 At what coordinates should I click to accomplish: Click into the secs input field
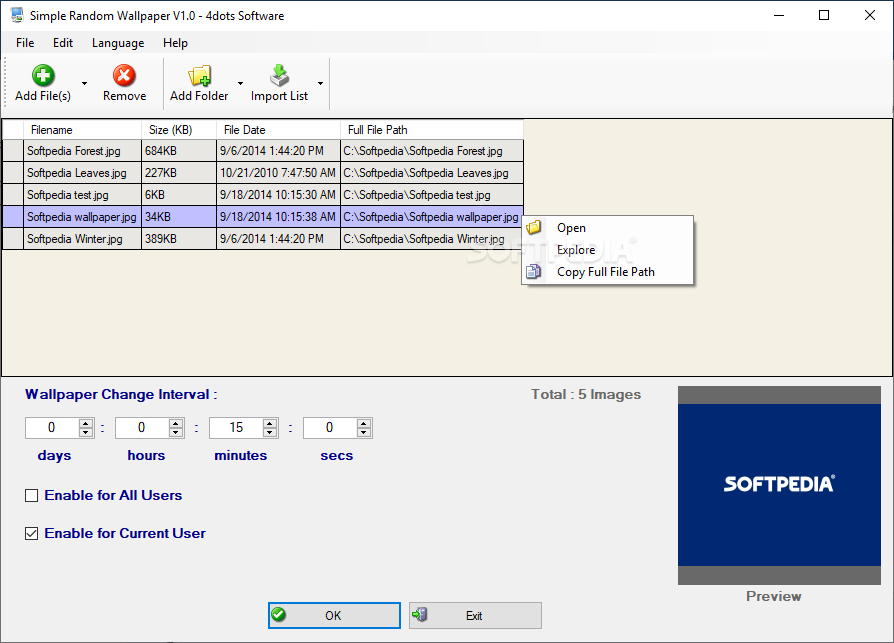[330, 428]
